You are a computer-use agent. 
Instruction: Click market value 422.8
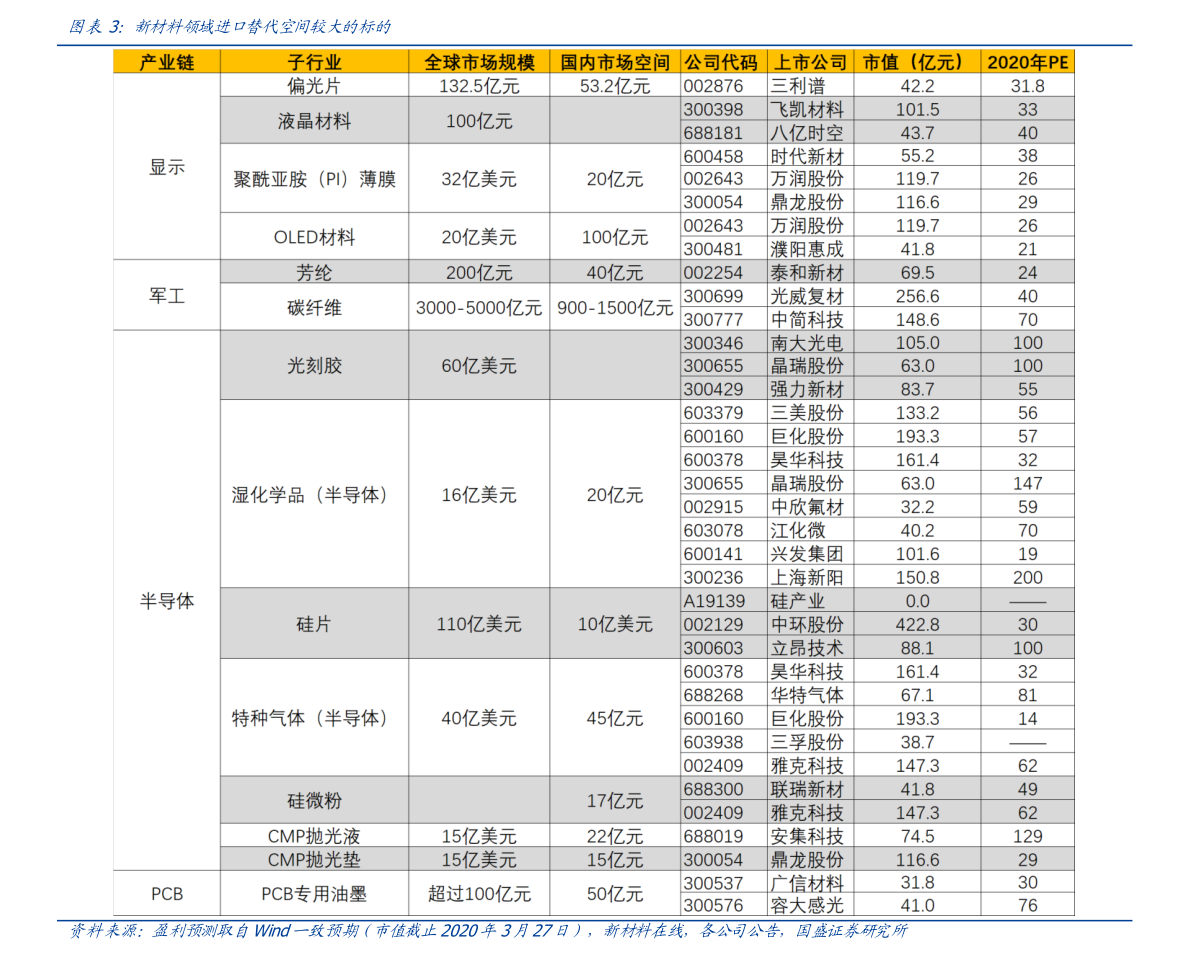click(917, 624)
